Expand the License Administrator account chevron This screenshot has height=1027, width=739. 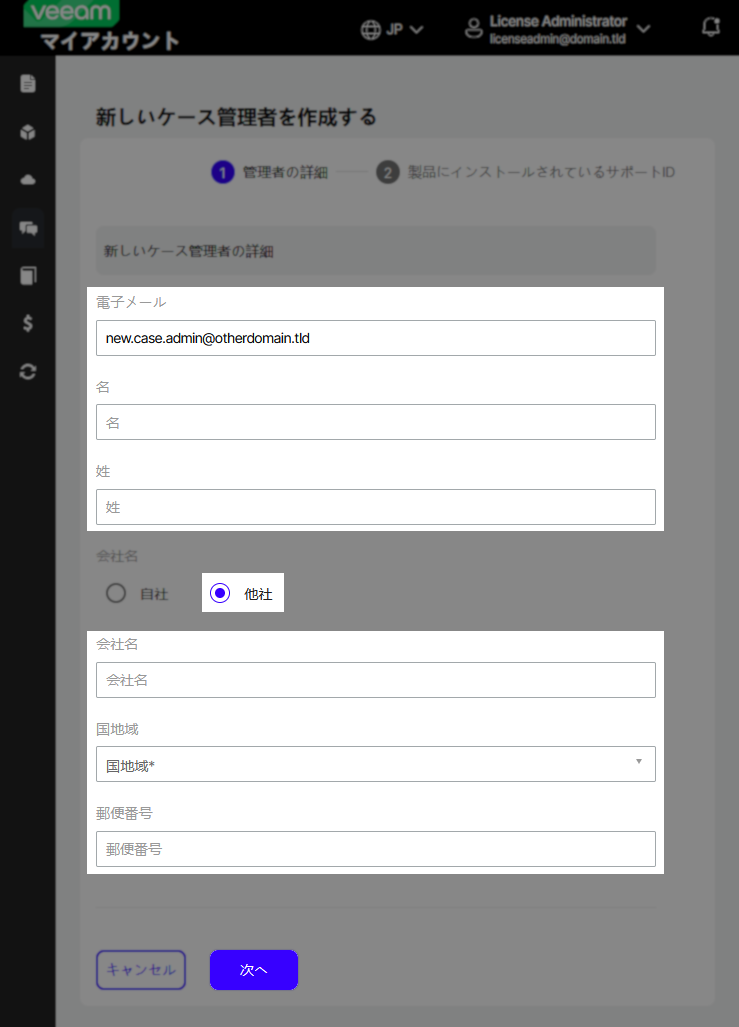(x=643, y=29)
